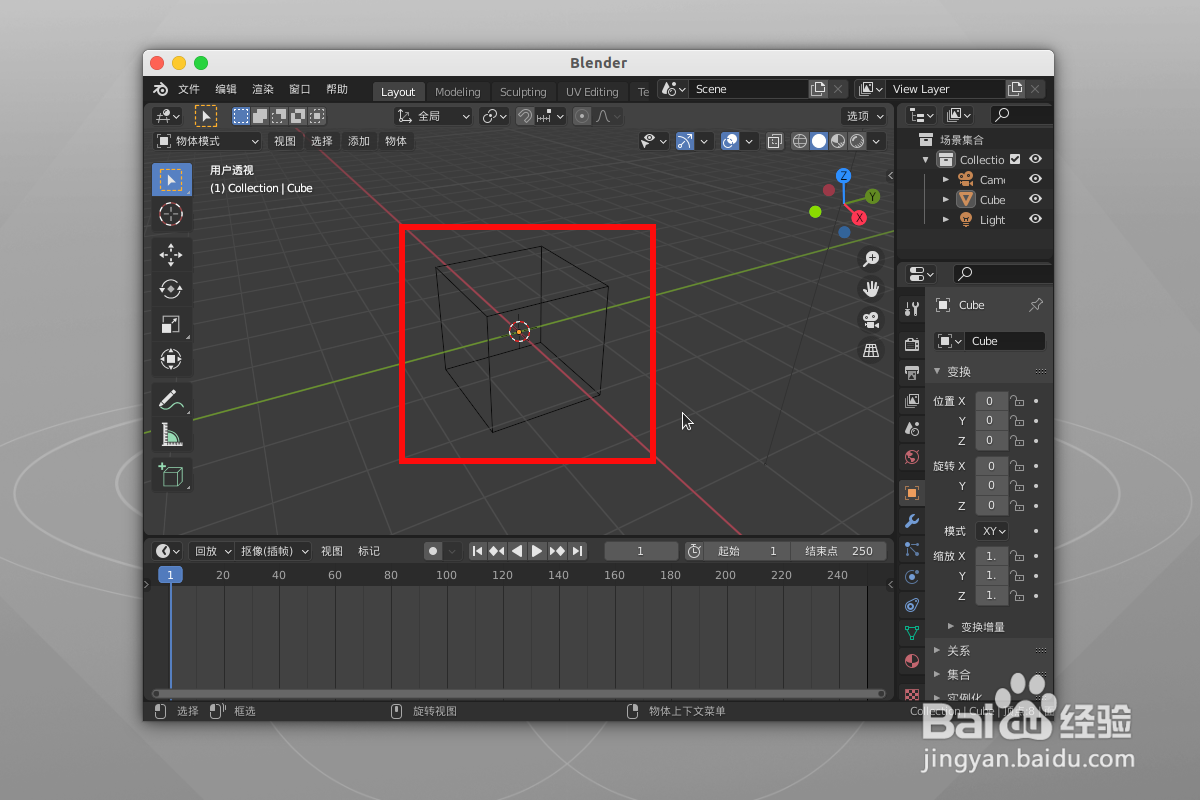Click the 旋转 X value field
This screenshot has width=1200, height=800.
990,465
